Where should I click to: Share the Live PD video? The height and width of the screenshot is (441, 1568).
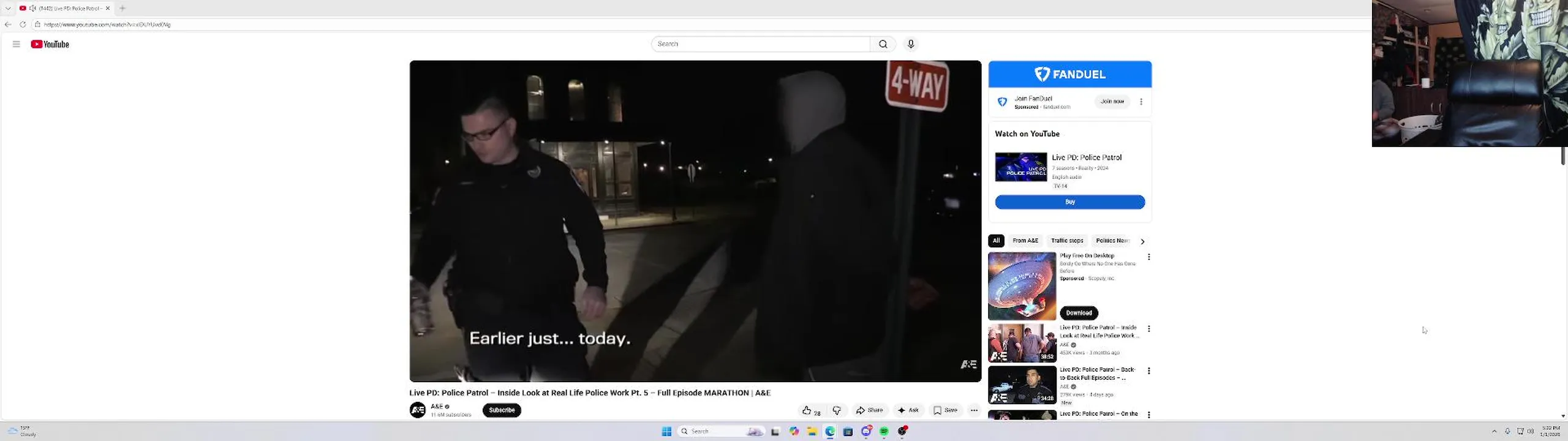coord(869,410)
